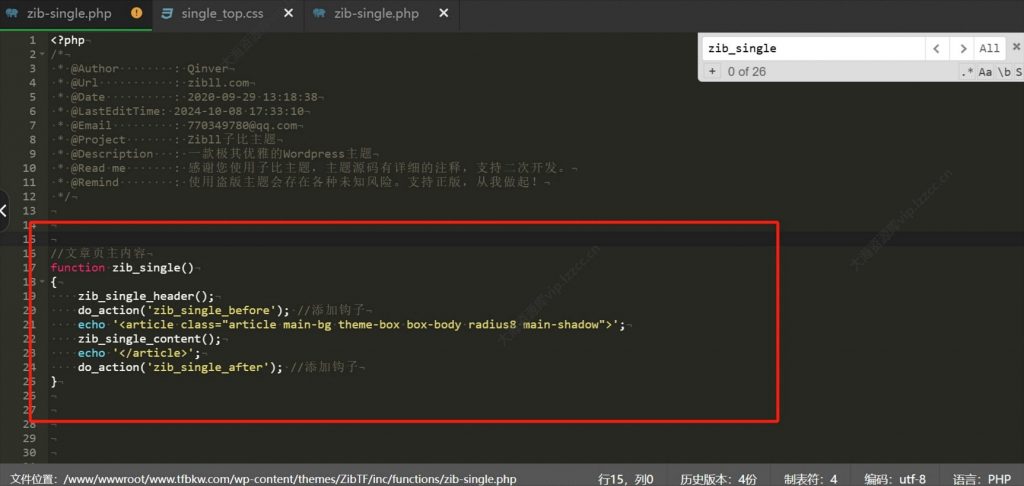This screenshot has height=486, width=1024.
Task: Click the CSS3 file icon on single_top.css tab
Action: pos(167,13)
